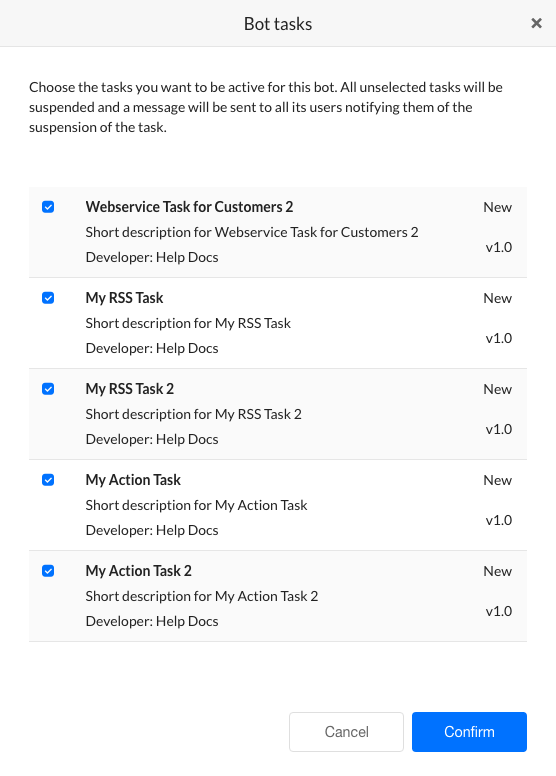Select the My RSS Task 2 title
This screenshot has height=776, width=556.
click(130, 389)
